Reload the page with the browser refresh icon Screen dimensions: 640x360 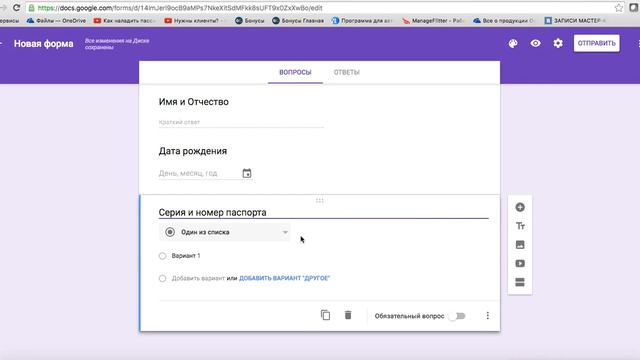click(17, 8)
